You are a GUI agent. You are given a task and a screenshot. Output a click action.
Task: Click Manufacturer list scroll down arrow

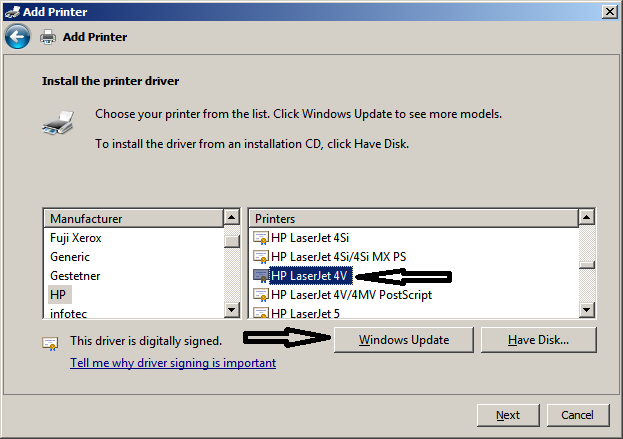pyautogui.click(x=232, y=309)
